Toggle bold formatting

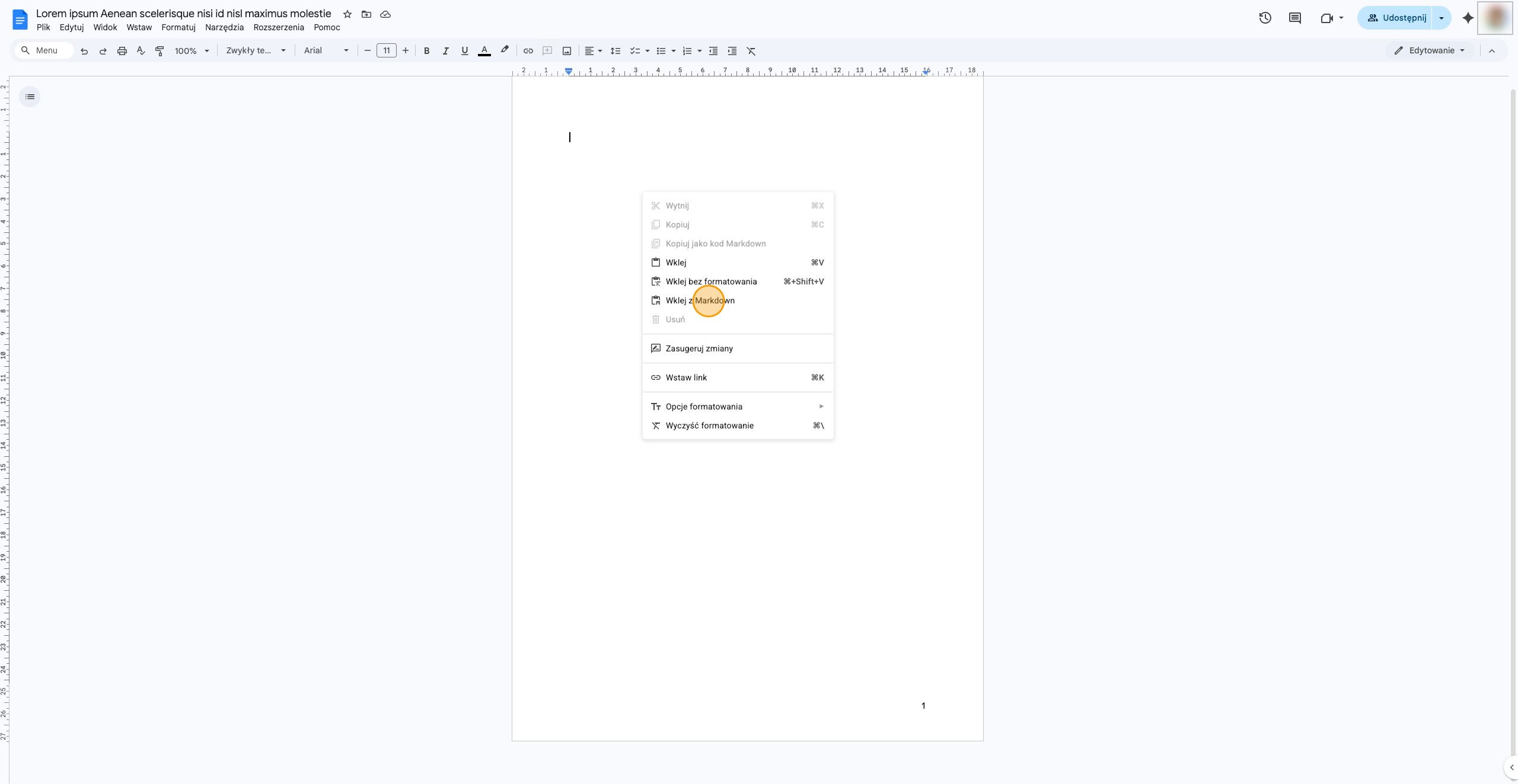tap(426, 51)
